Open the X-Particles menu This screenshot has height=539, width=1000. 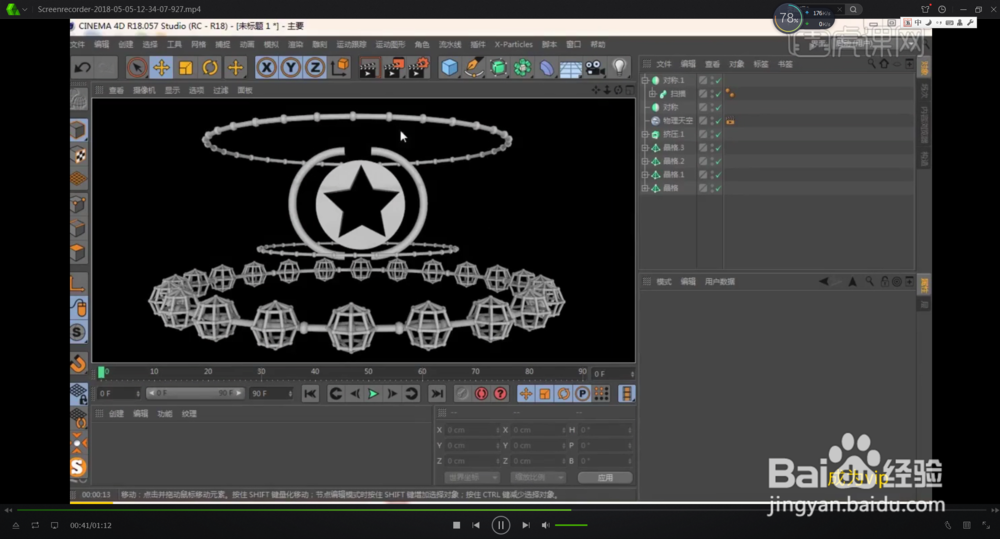click(513, 45)
